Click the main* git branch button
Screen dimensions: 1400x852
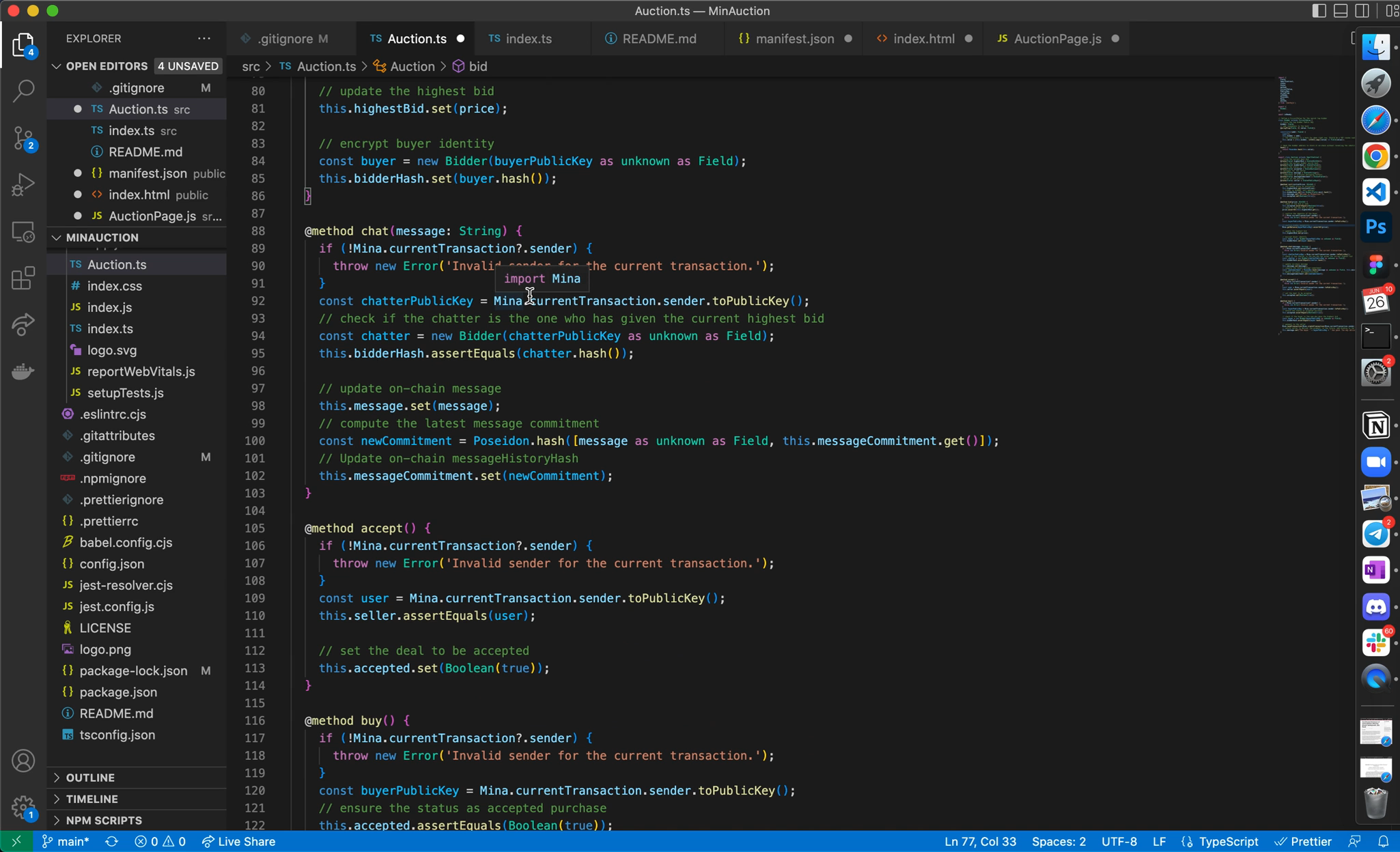pyautogui.click(x=66, y=841)
